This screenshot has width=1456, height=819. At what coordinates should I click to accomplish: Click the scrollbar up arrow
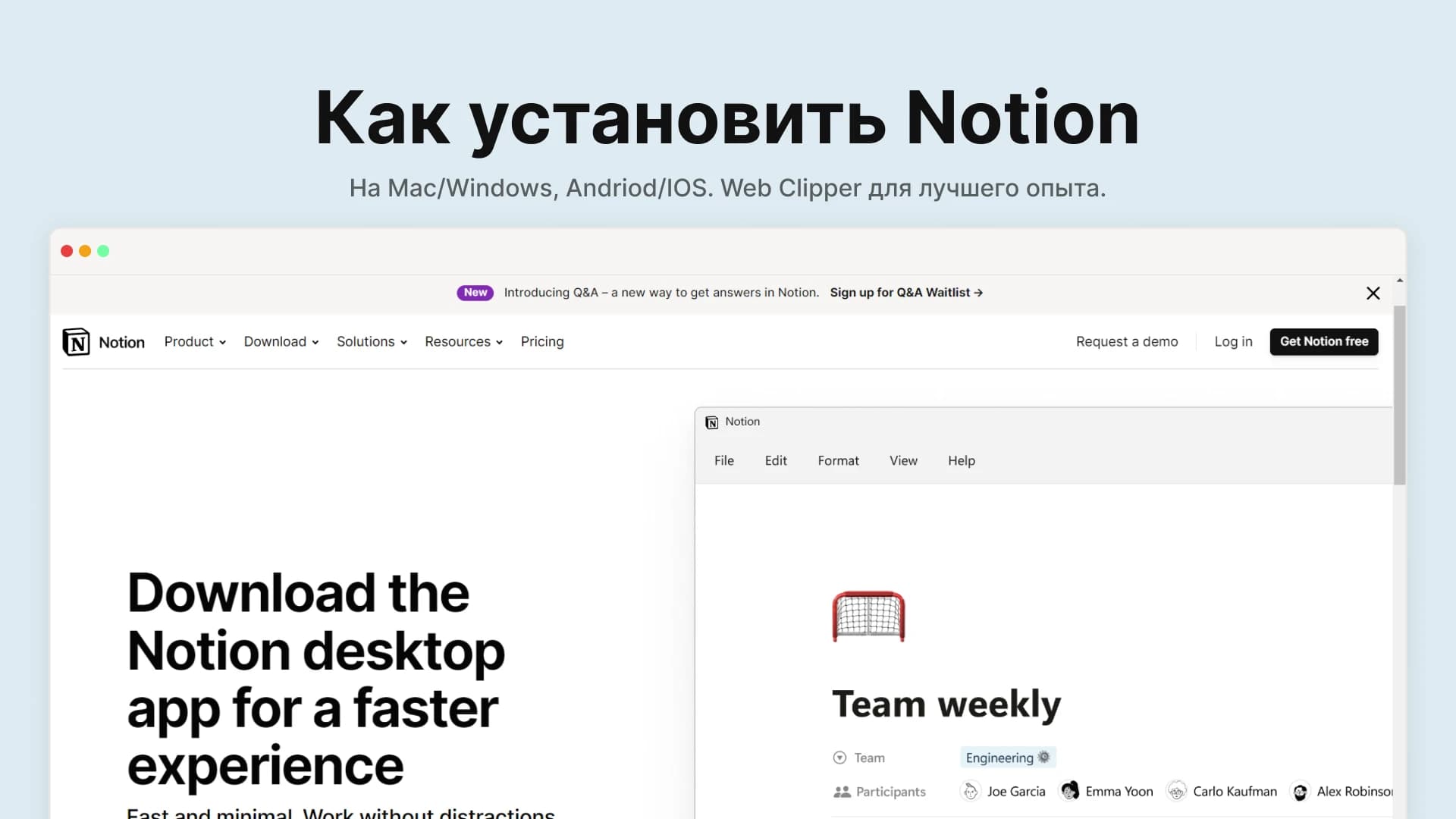[1399, 281]
